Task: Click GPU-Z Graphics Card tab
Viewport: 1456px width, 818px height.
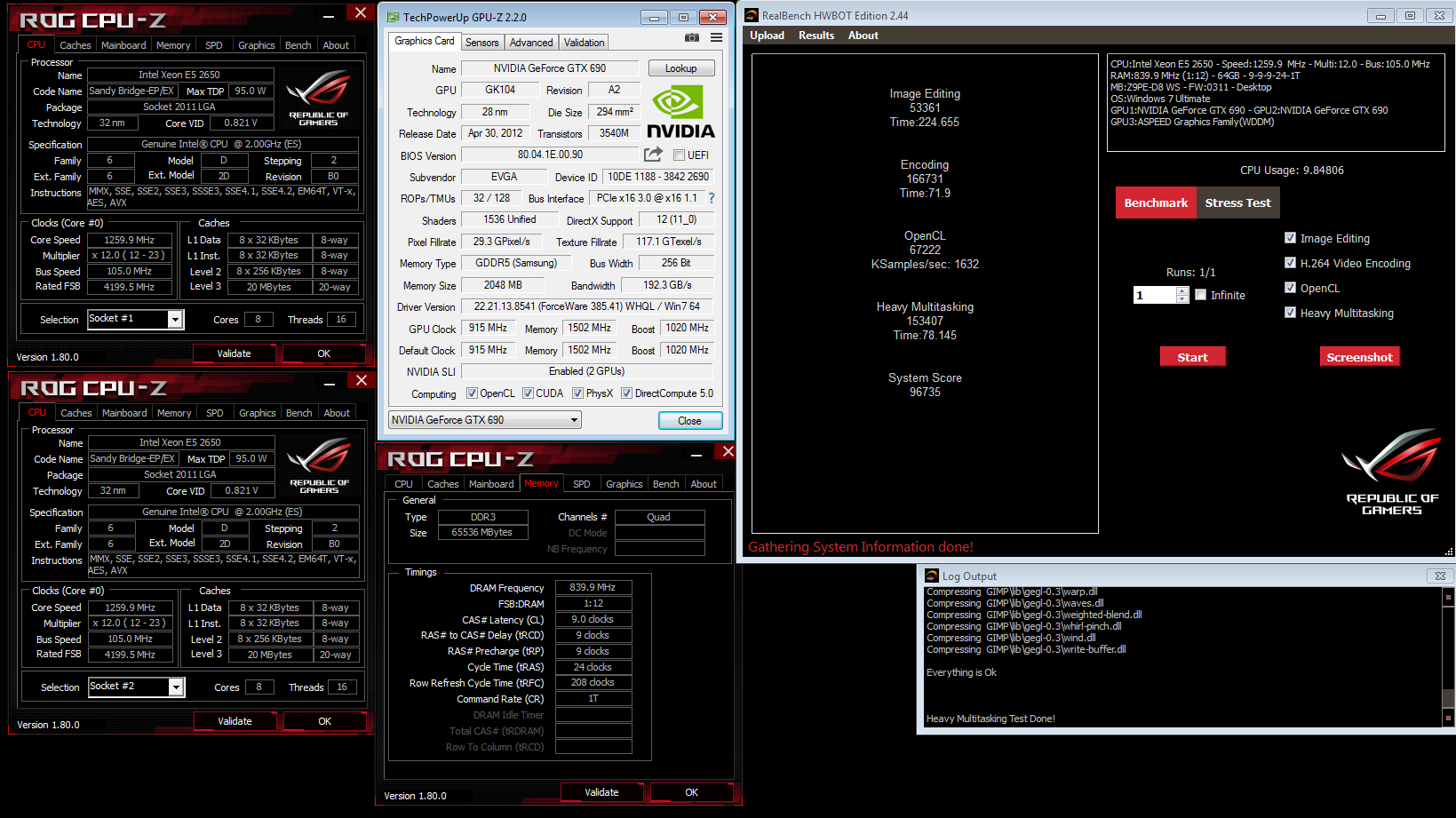Action: click(425, 41)
